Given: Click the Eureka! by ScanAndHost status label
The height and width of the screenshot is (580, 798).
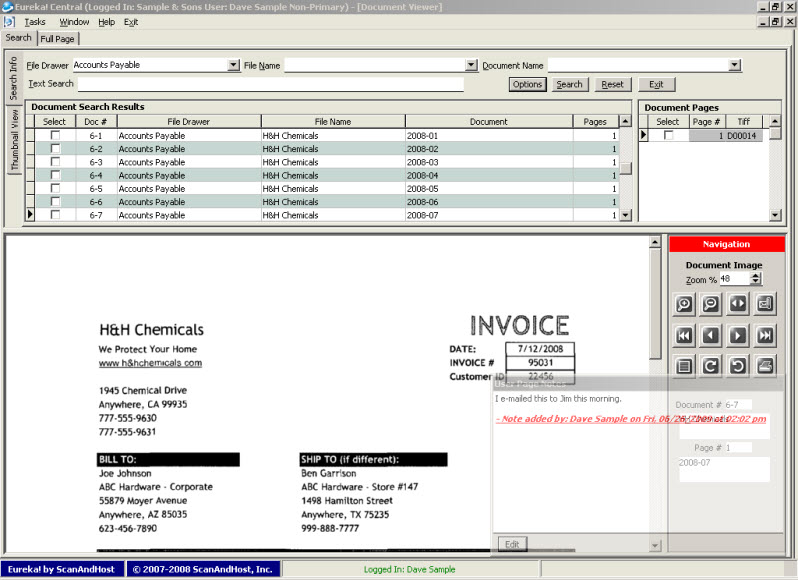Looking at the screenshot, I should tap(62, 569).
